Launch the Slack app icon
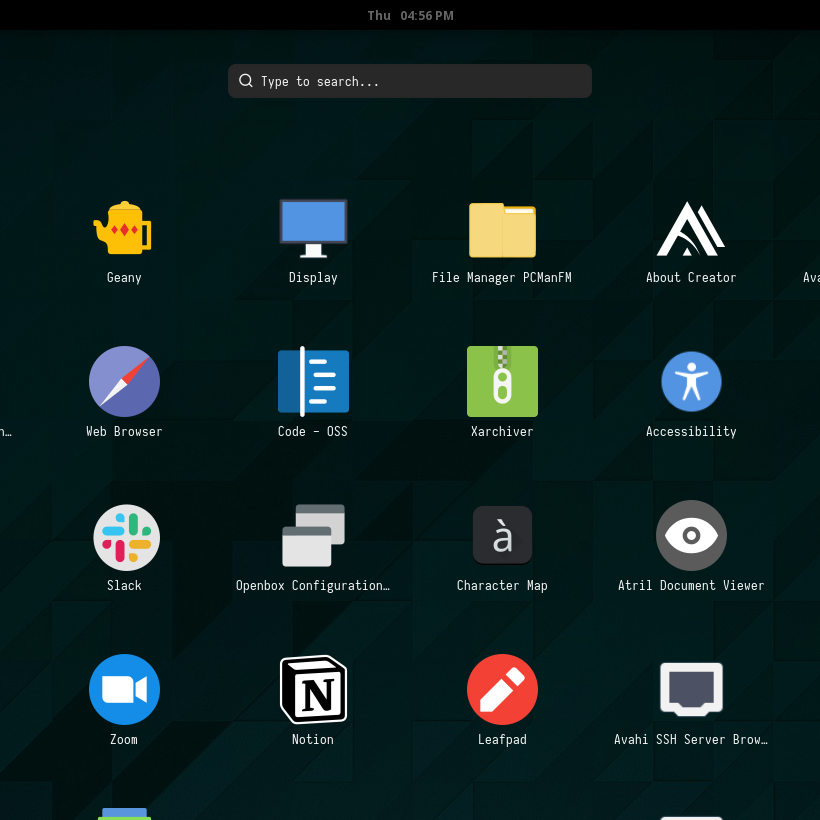The height and width of the screenshot is (820, 820). [x=127, y=537]
